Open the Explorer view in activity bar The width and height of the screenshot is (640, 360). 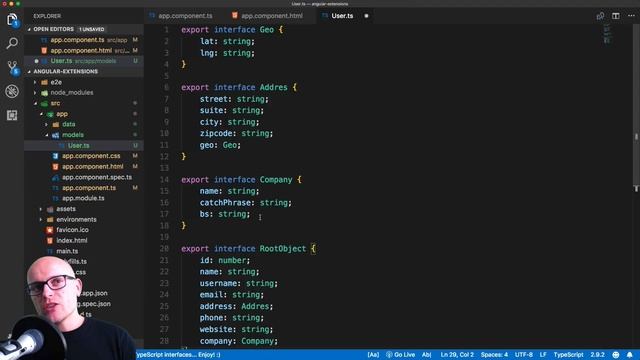pos(12,20)
